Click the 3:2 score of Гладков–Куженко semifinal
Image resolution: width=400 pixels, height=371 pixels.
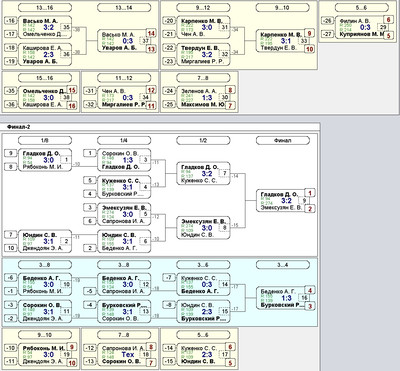coord(207,173)
